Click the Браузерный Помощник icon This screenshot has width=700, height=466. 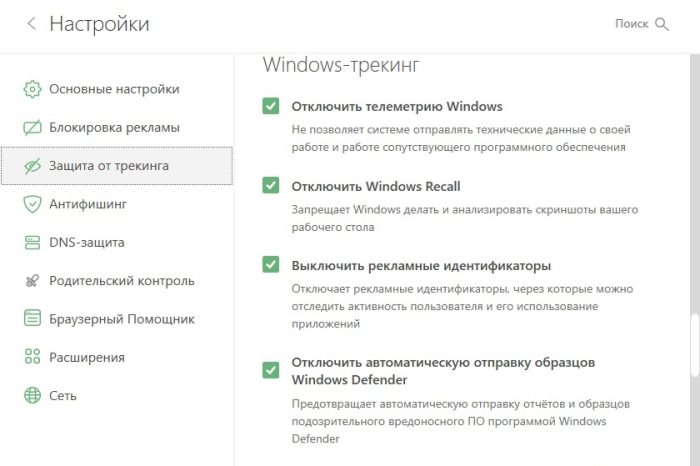click(x=31, y=319)
